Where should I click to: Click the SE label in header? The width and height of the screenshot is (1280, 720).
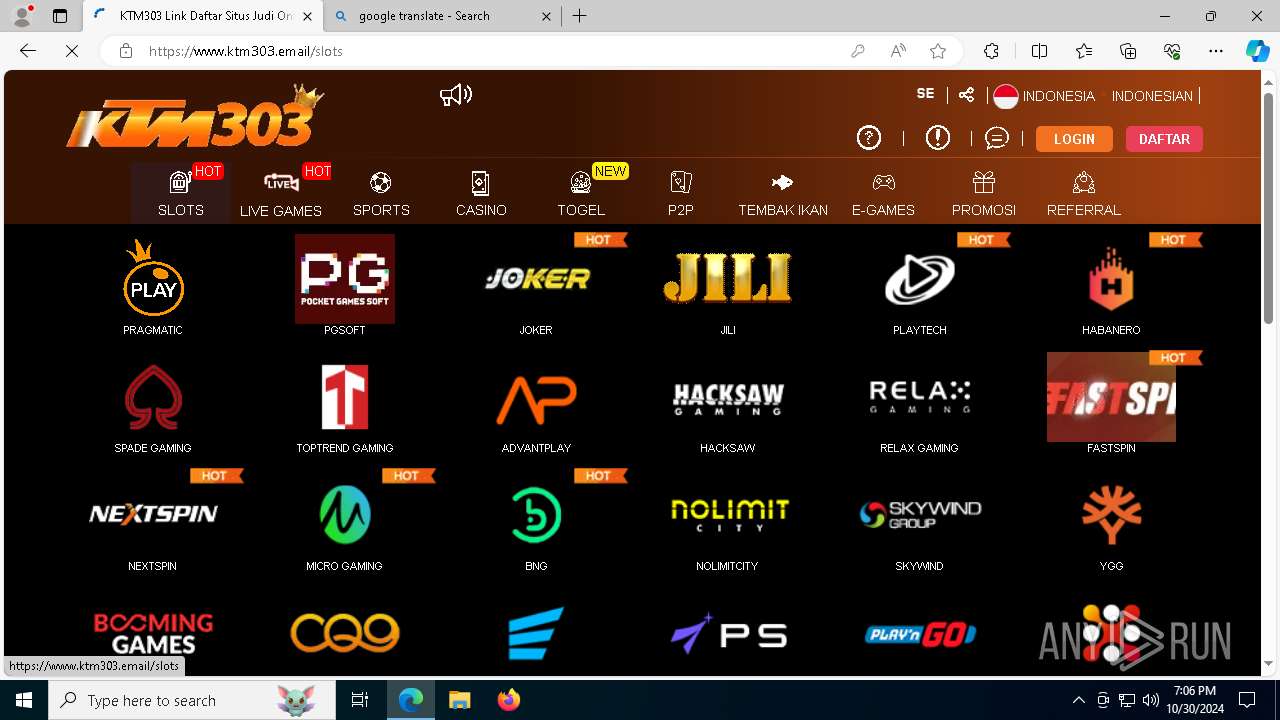(x=925, y=93)
